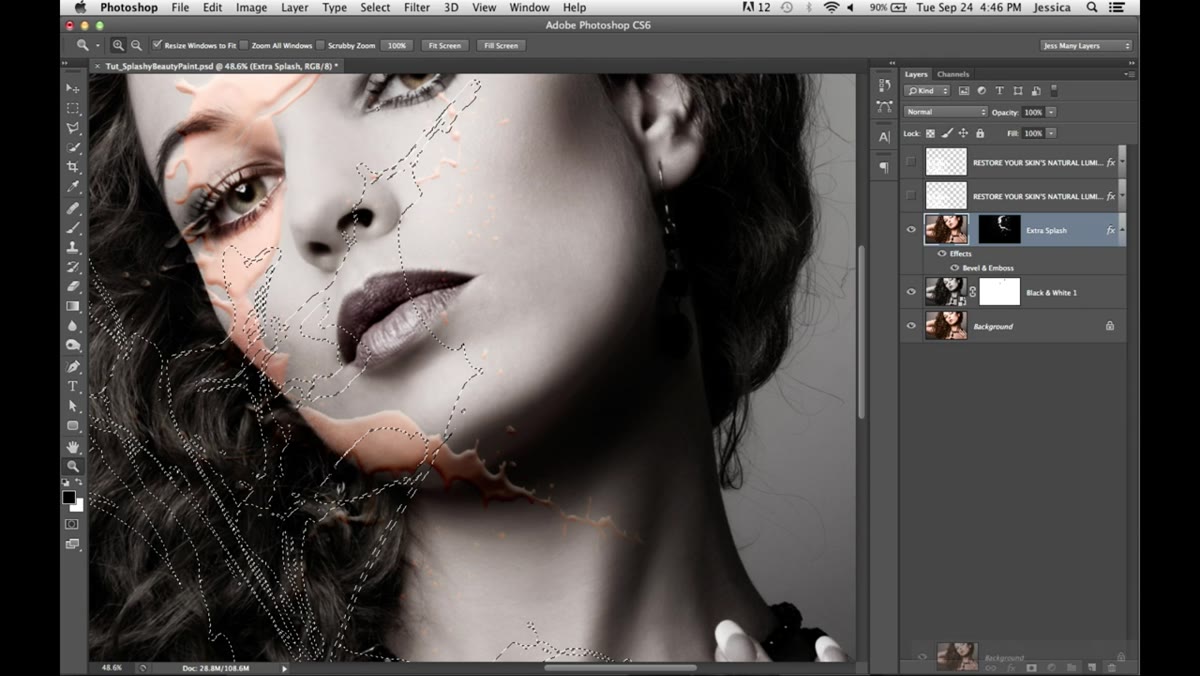
Task: Open the Select menu
Action: [x=375, y=7]
